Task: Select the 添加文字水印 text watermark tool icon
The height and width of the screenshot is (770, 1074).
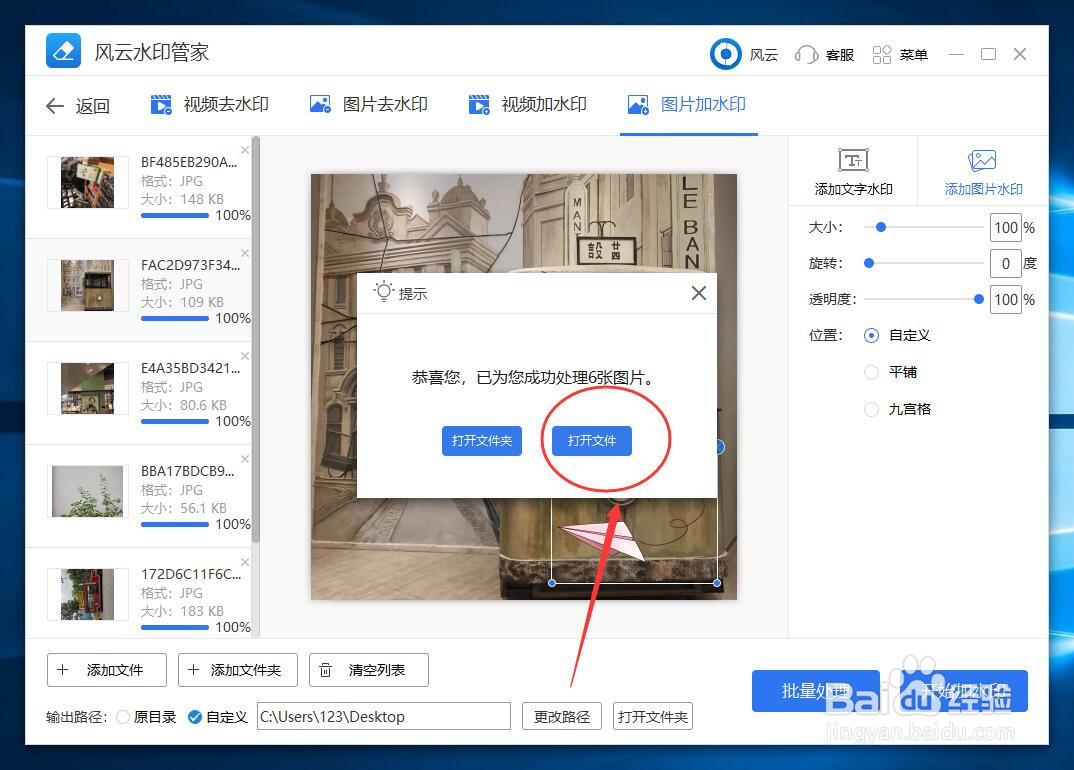Action: pyautogui.click(x=853, y=160)
